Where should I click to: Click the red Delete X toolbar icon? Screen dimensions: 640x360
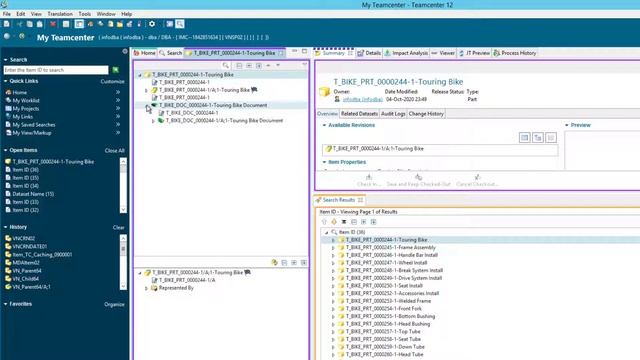coord(53,24)
